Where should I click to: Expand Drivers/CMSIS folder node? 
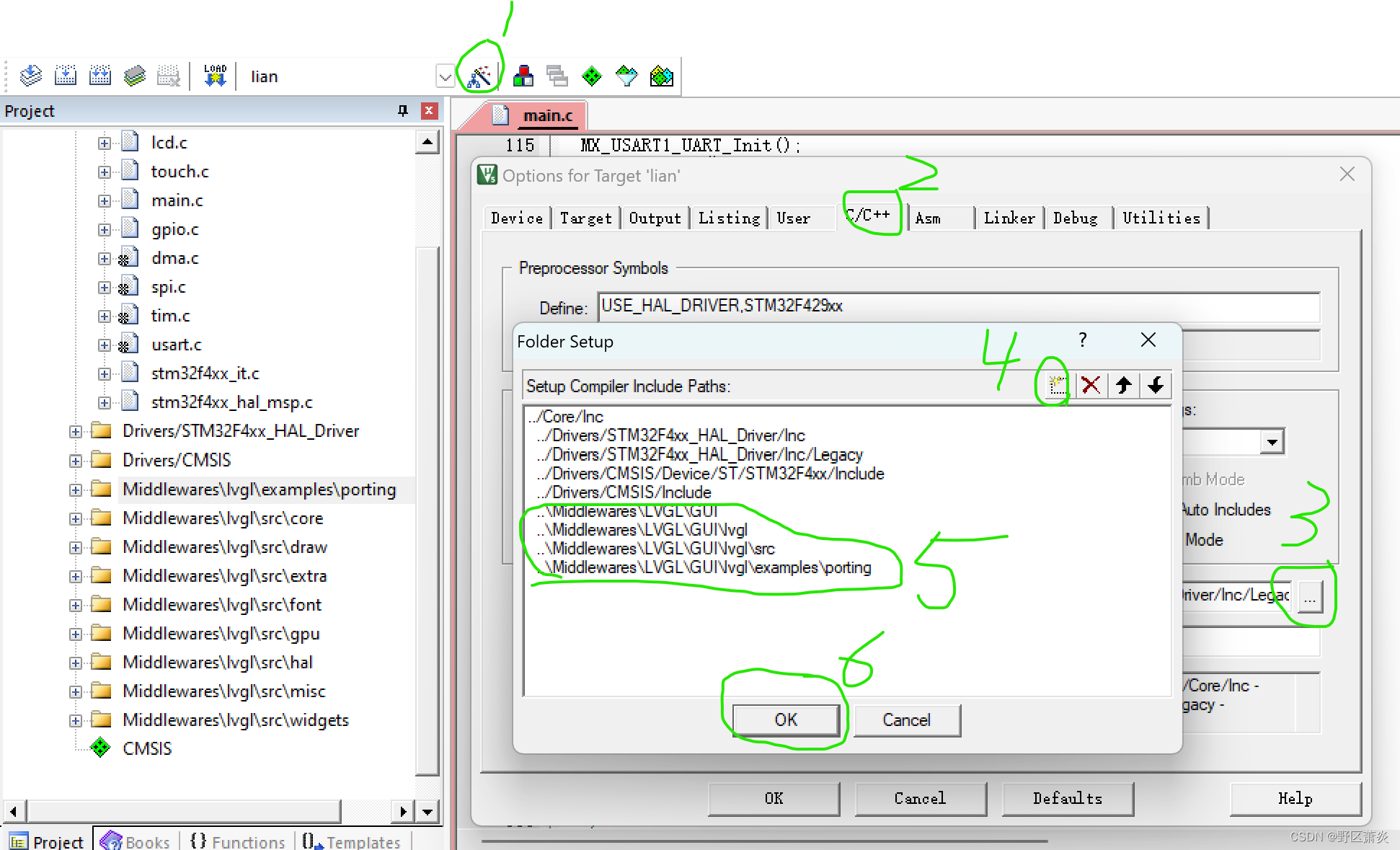[x=76, y=460]
